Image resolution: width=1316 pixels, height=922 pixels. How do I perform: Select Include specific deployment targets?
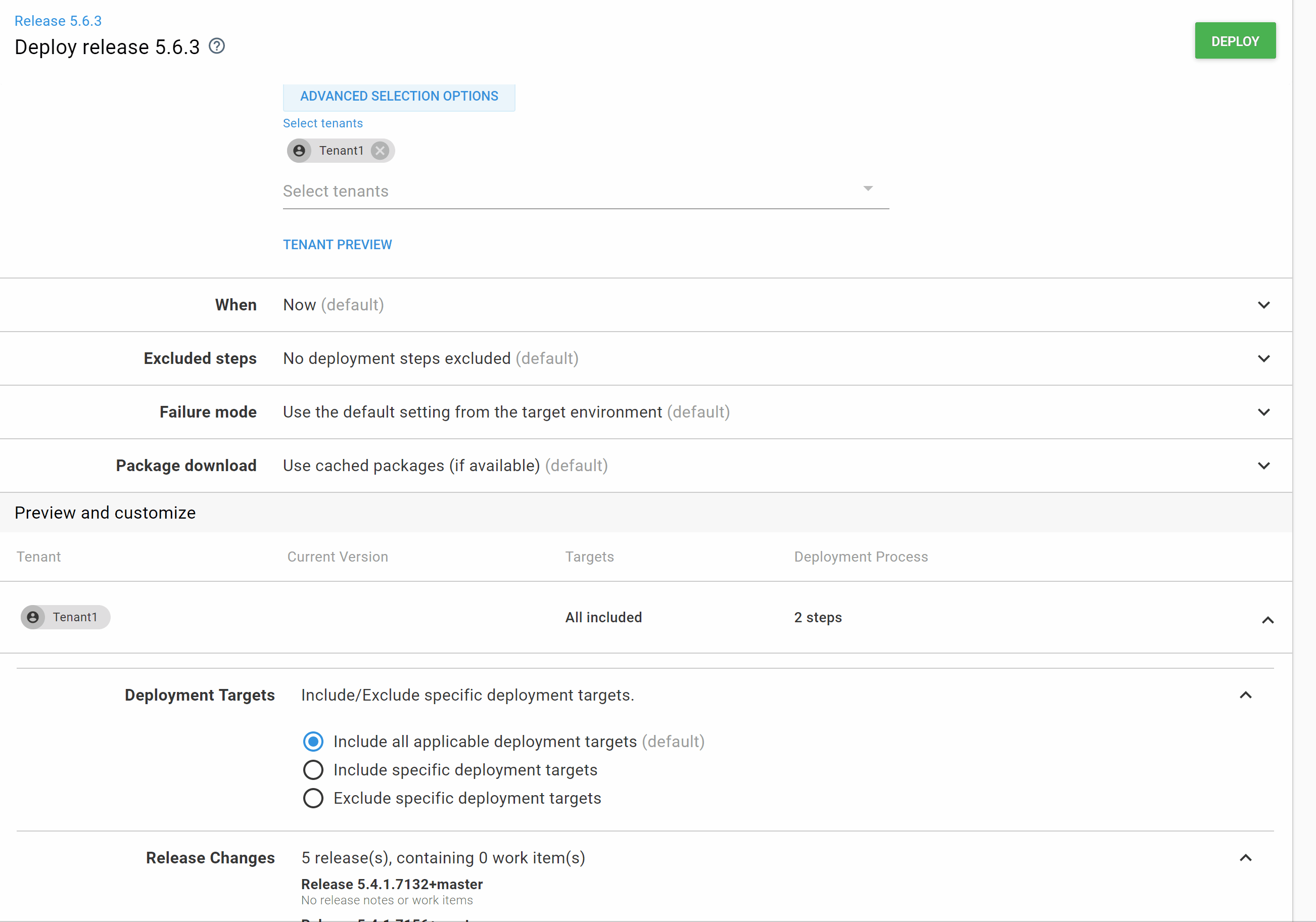tap(313, 769)
